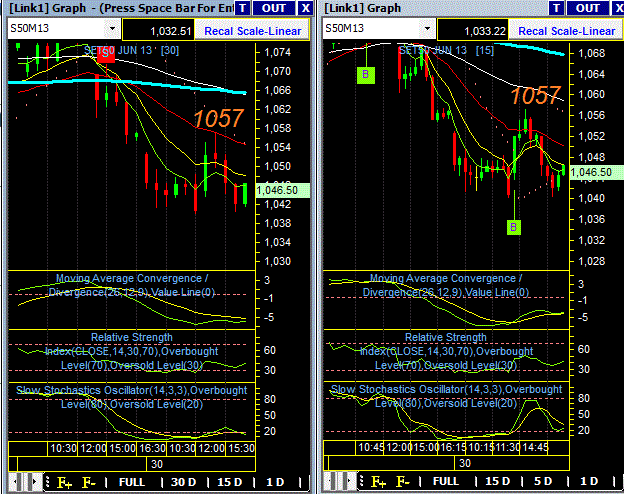The height and width of the screenshot is (494, 624).
Task: Select the 30 D range tab in left graph
Action: click(183, 482)
